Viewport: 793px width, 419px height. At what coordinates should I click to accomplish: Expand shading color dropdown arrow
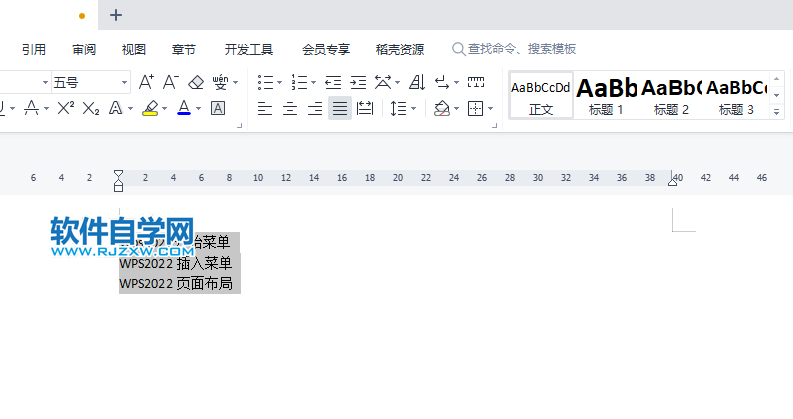[457, 108]
